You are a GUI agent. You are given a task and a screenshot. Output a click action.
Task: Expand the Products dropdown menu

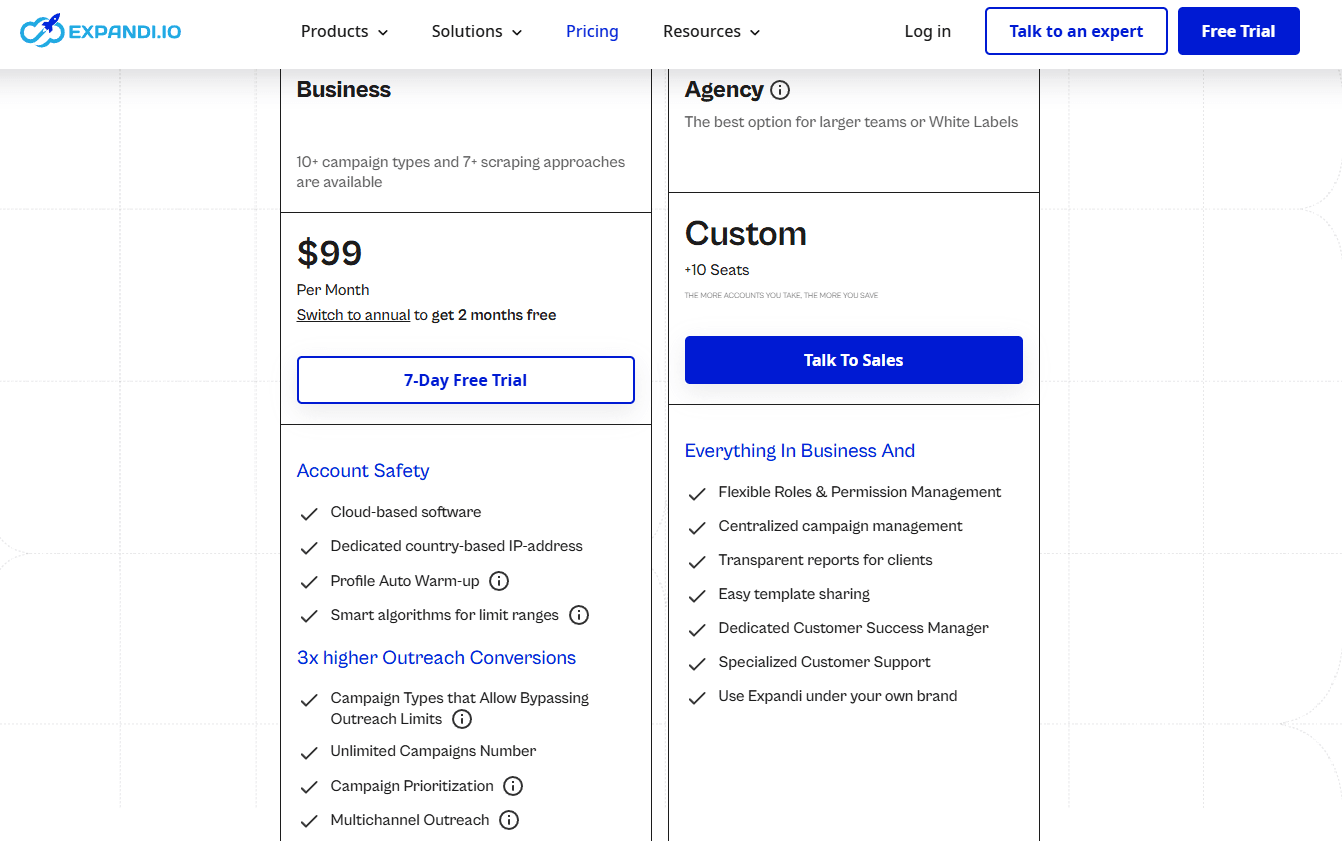[344, 32]
